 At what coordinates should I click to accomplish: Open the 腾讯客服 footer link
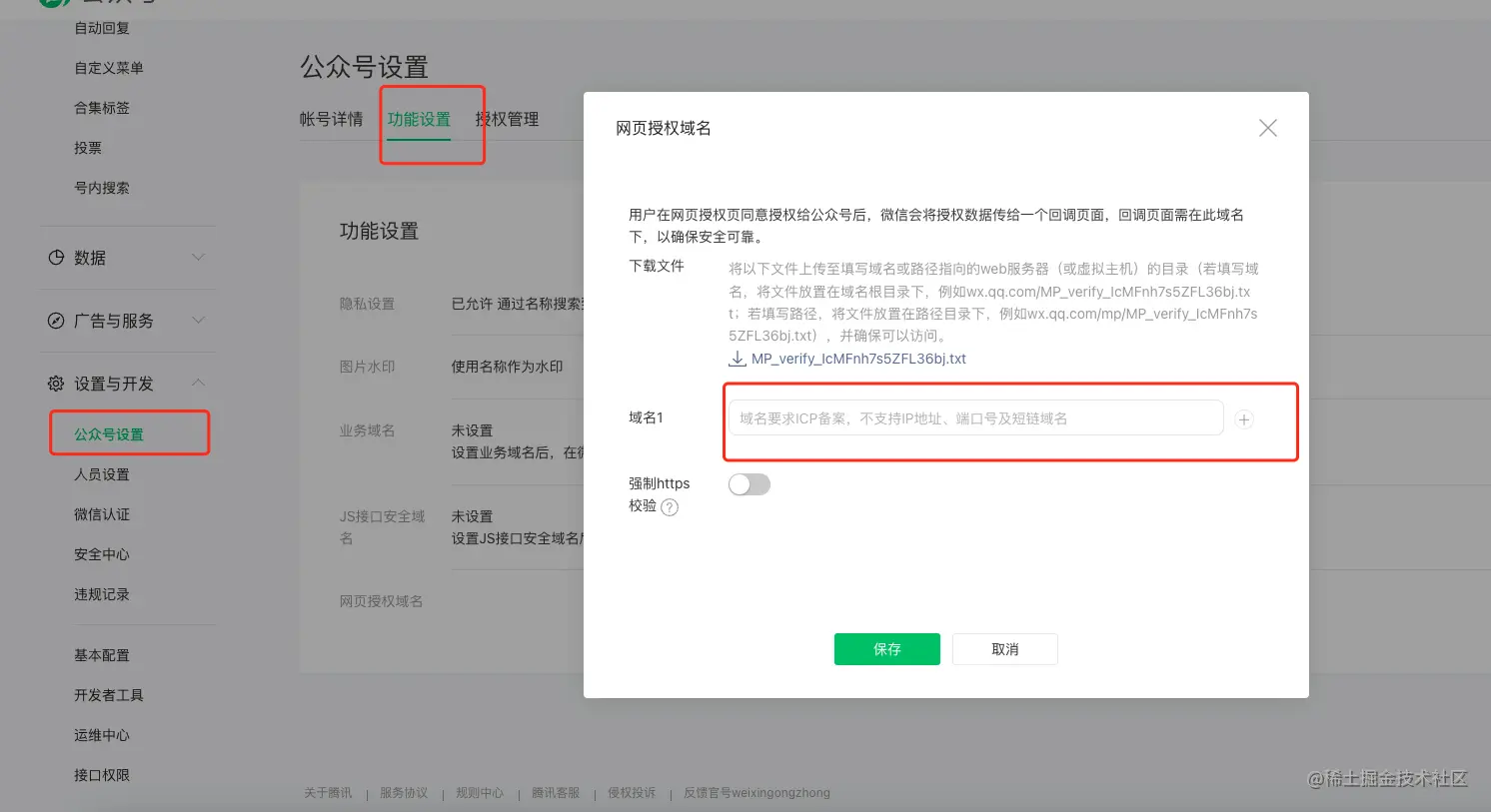tap(556, 793)
